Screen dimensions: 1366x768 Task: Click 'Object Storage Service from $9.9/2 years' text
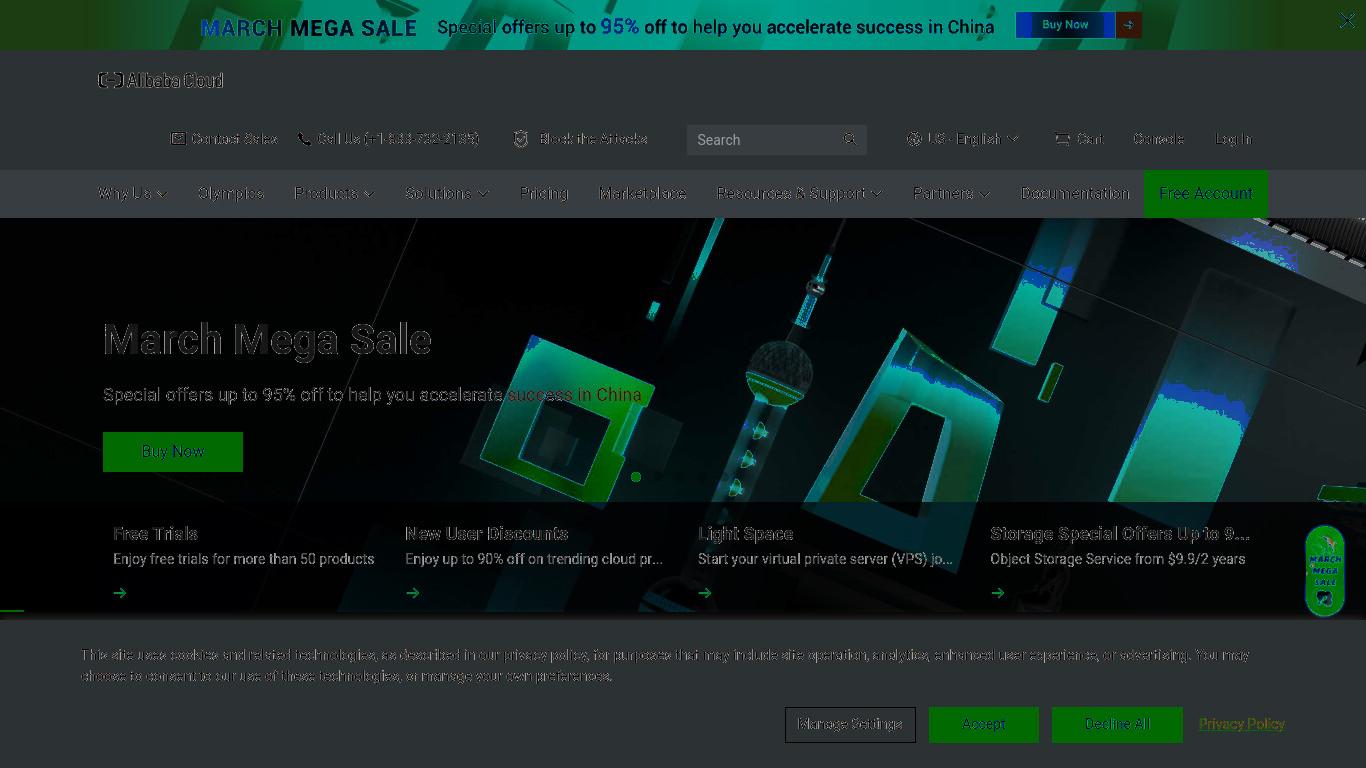point(1117,559)
